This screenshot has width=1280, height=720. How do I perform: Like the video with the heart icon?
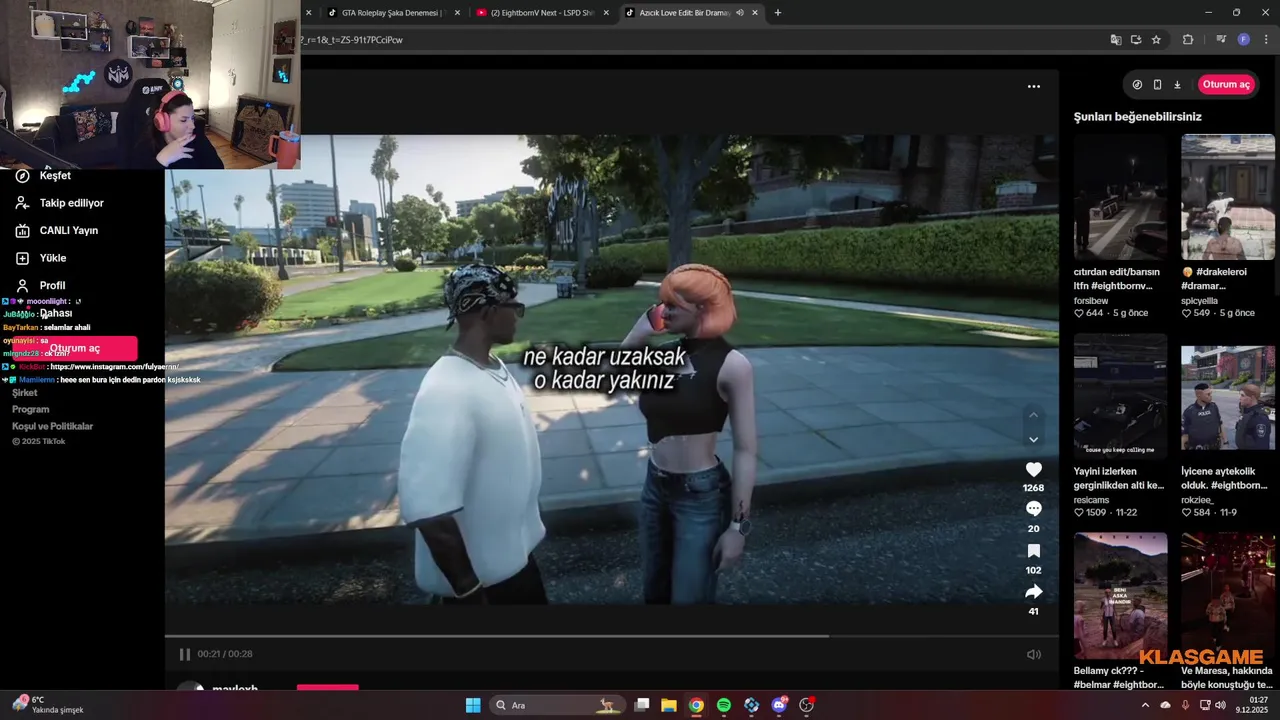(1034, 470)
